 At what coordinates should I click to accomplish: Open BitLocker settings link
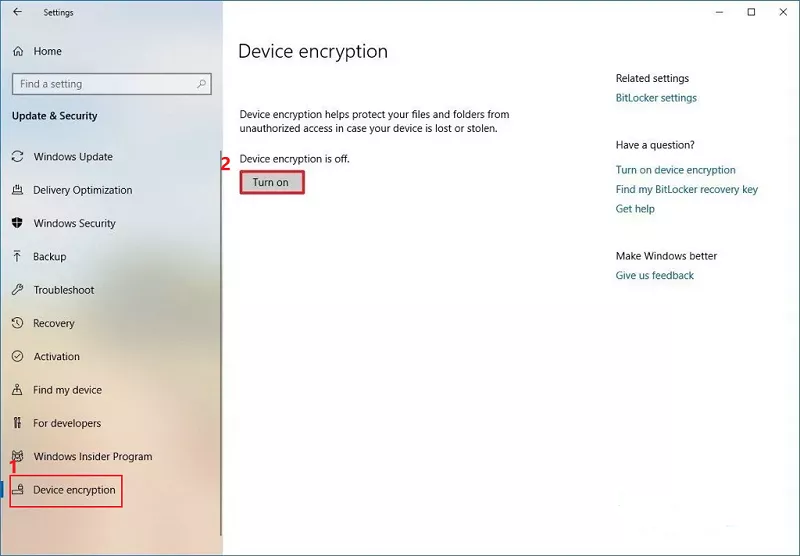click(x=656, y=98)
